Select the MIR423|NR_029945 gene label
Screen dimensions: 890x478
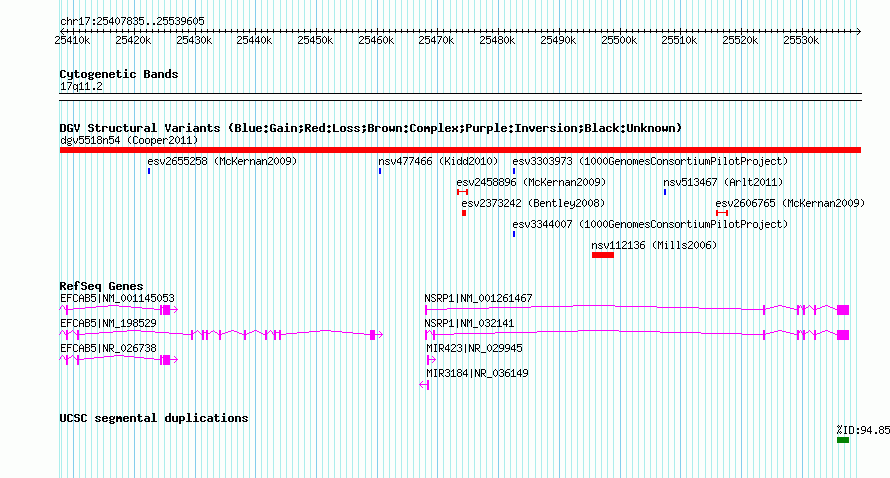(x=475, y=348)
